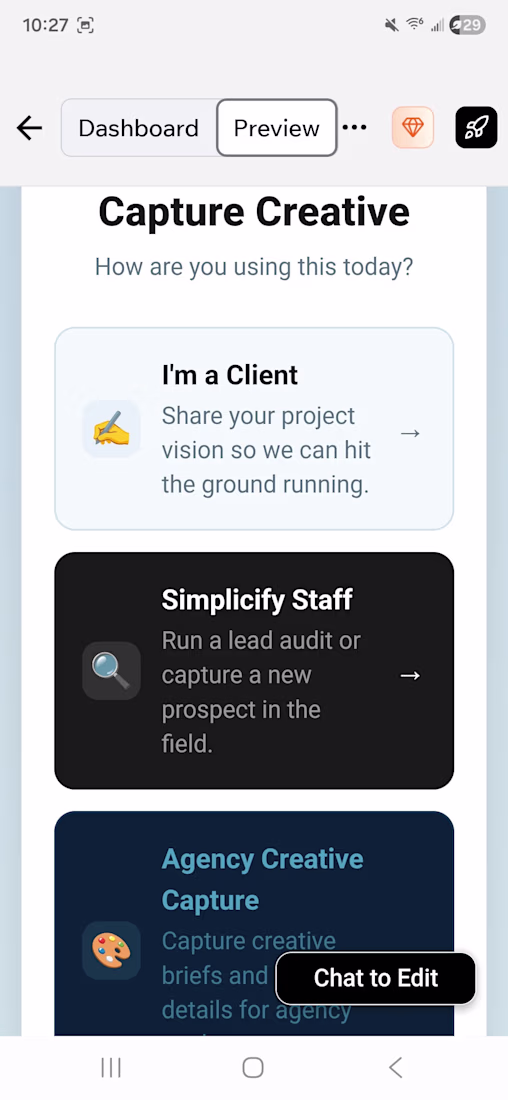Open the Agency Creative Capture heading

coord(262,879)
